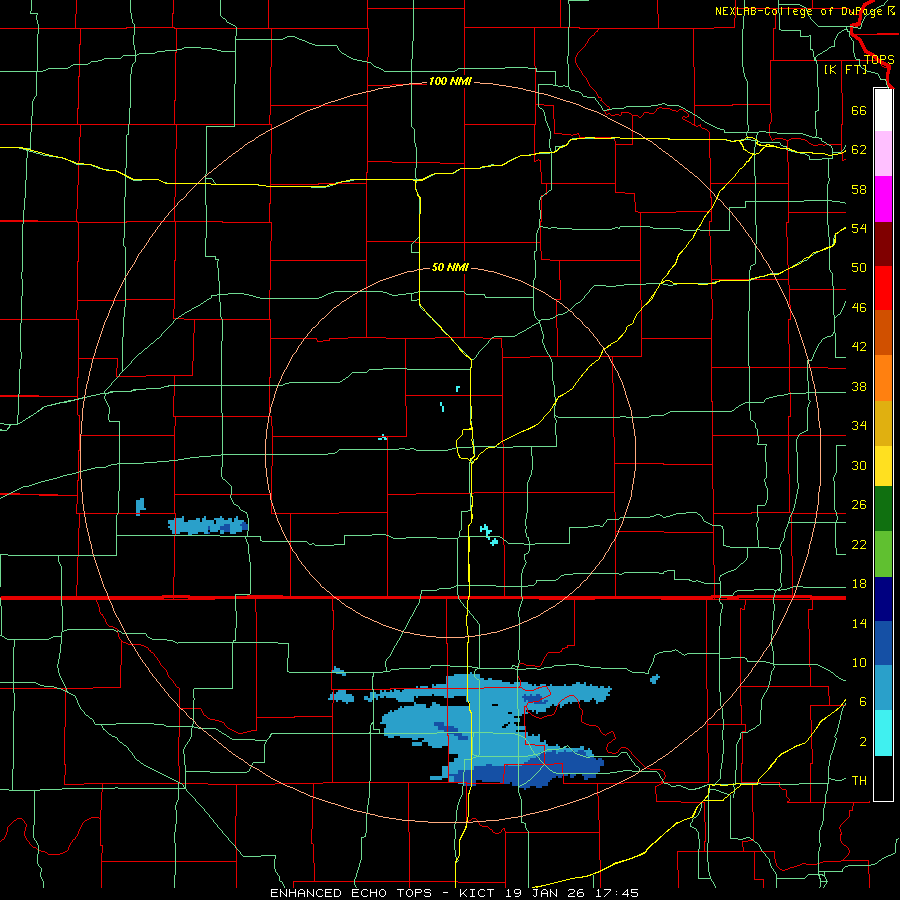Click the light green 18-22 legend swatch
900x900 pixels.
pyautogui.click(x=883, y=554)
